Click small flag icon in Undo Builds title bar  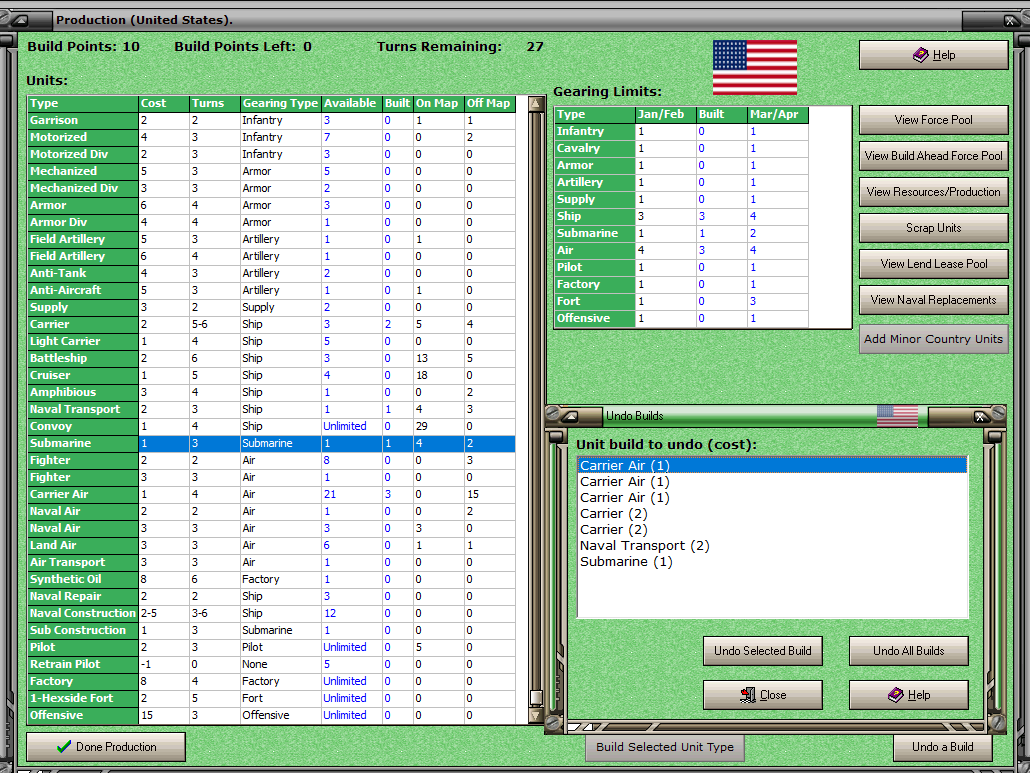(x=897, y=416)
